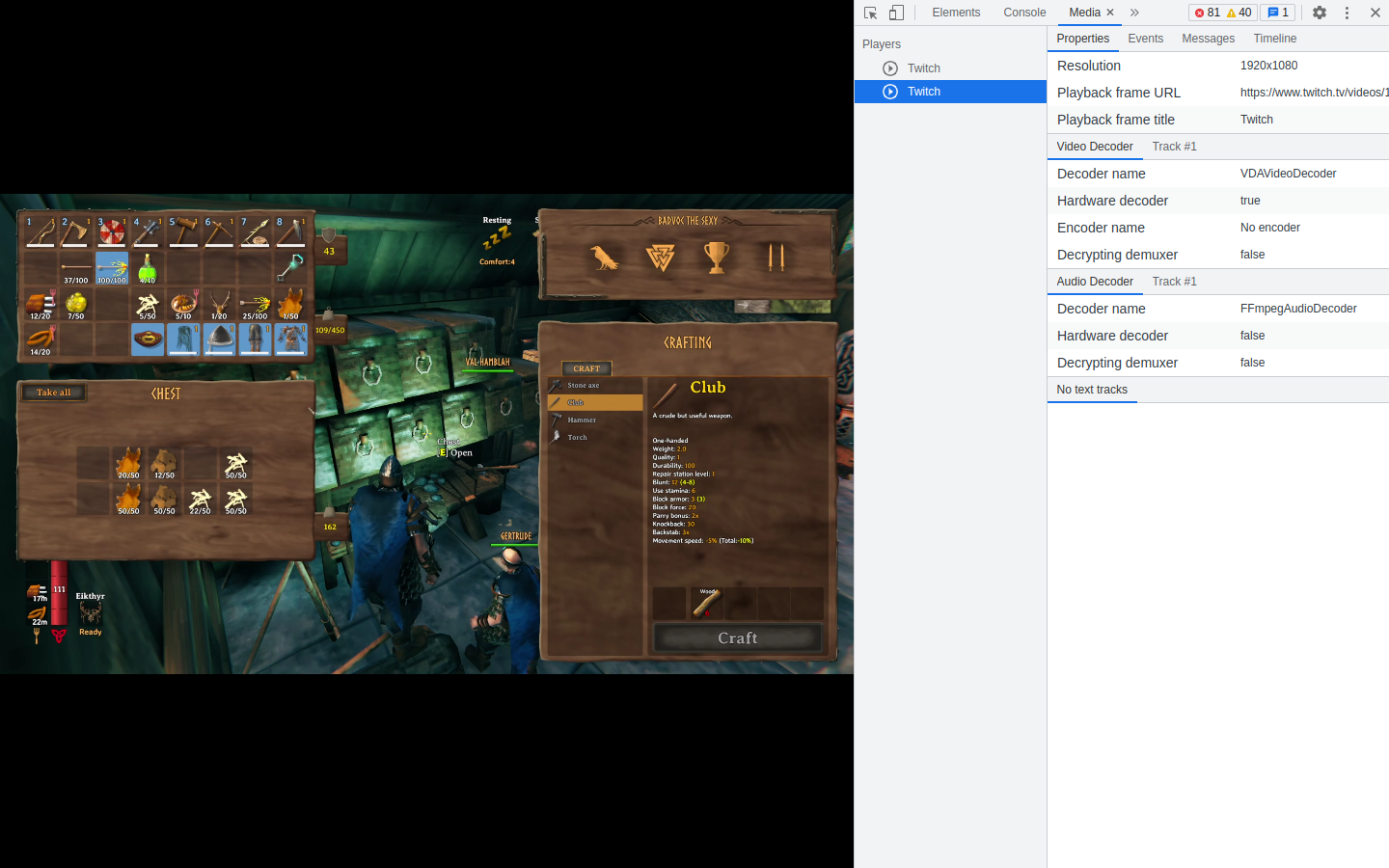The image size is (1389, 868).
Task: Select the round shield in hotbar slot 3
Action: [112, 231]
